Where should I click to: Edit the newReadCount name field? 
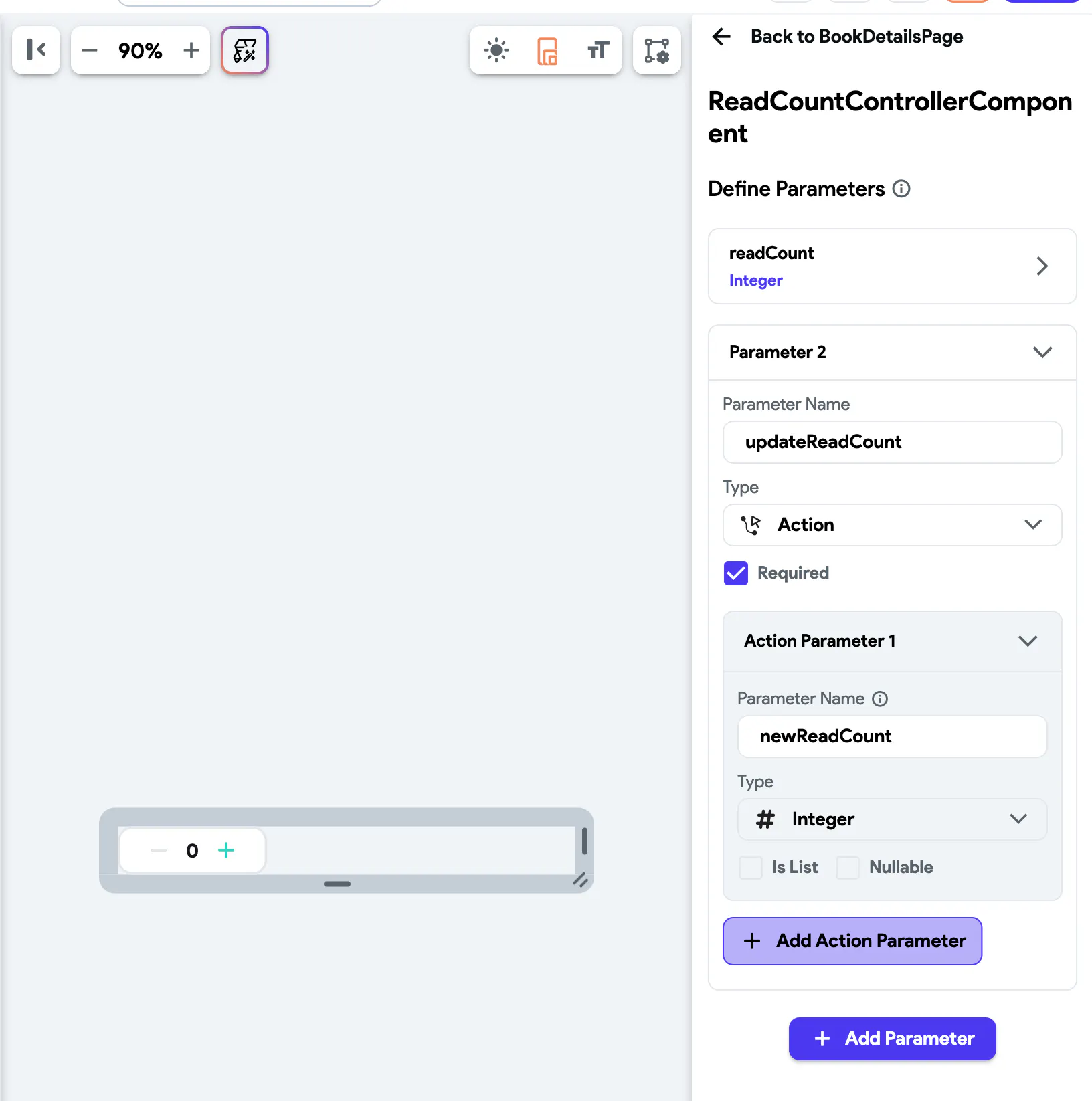[892, 736]
